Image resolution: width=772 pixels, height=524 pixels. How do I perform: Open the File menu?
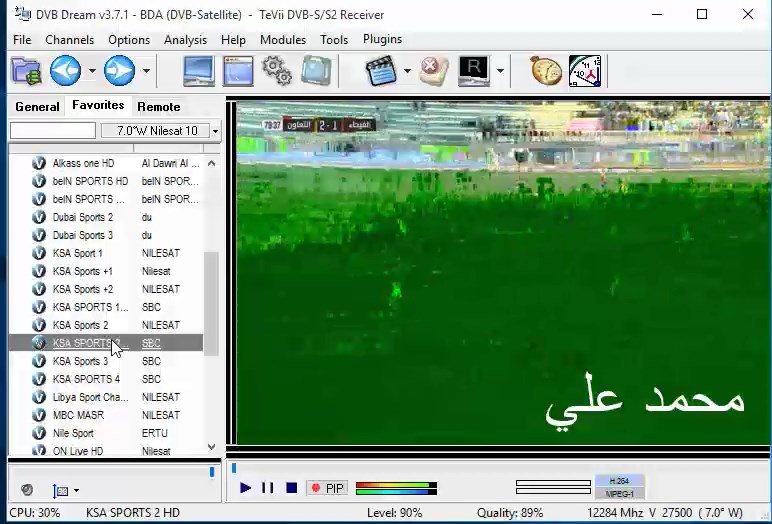point(22,40)
